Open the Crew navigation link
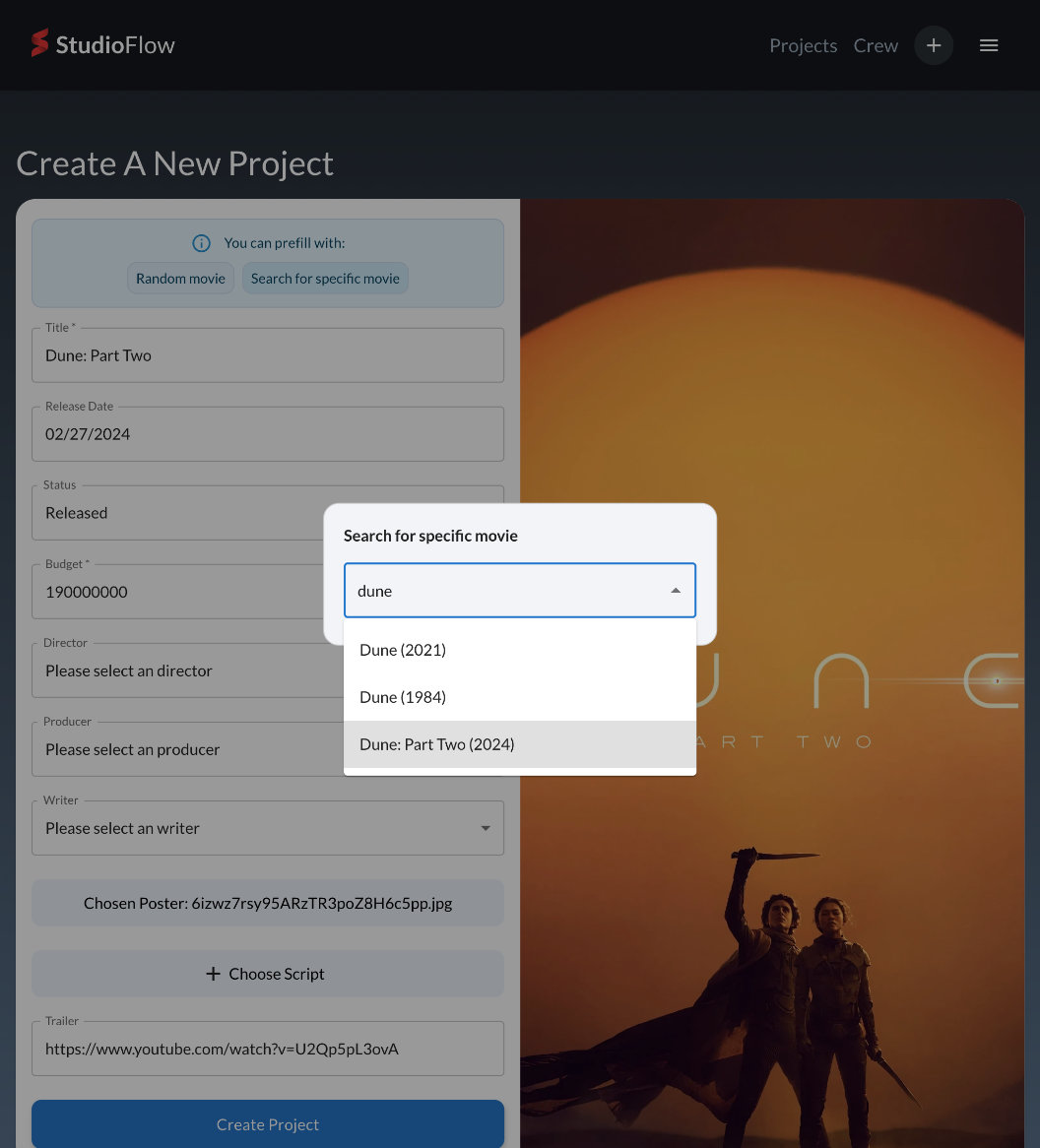Viewport: 1040px width, 1148px height. 876,45
